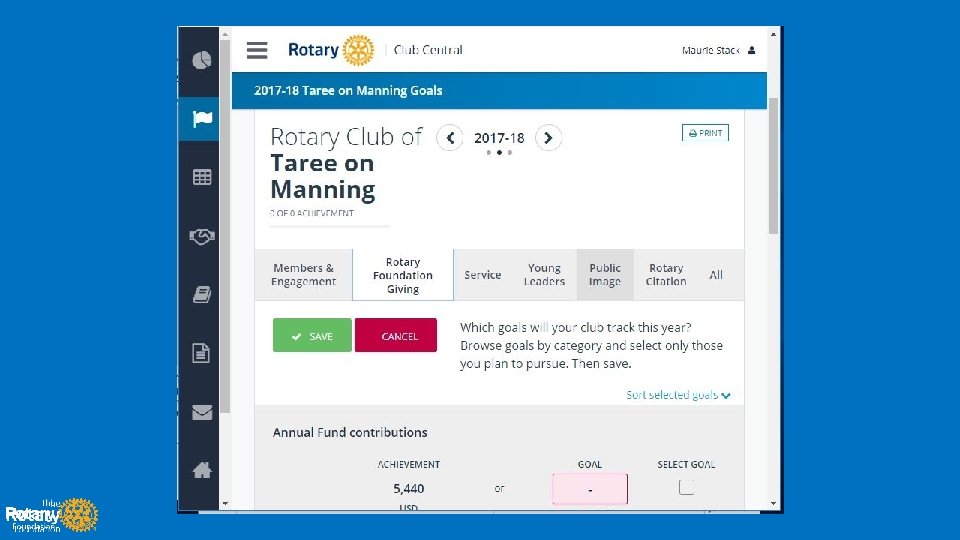960x540 pixels.
Task: Click the 2017-18 year label
Action: pyautogui.click(x=499, y=138)
